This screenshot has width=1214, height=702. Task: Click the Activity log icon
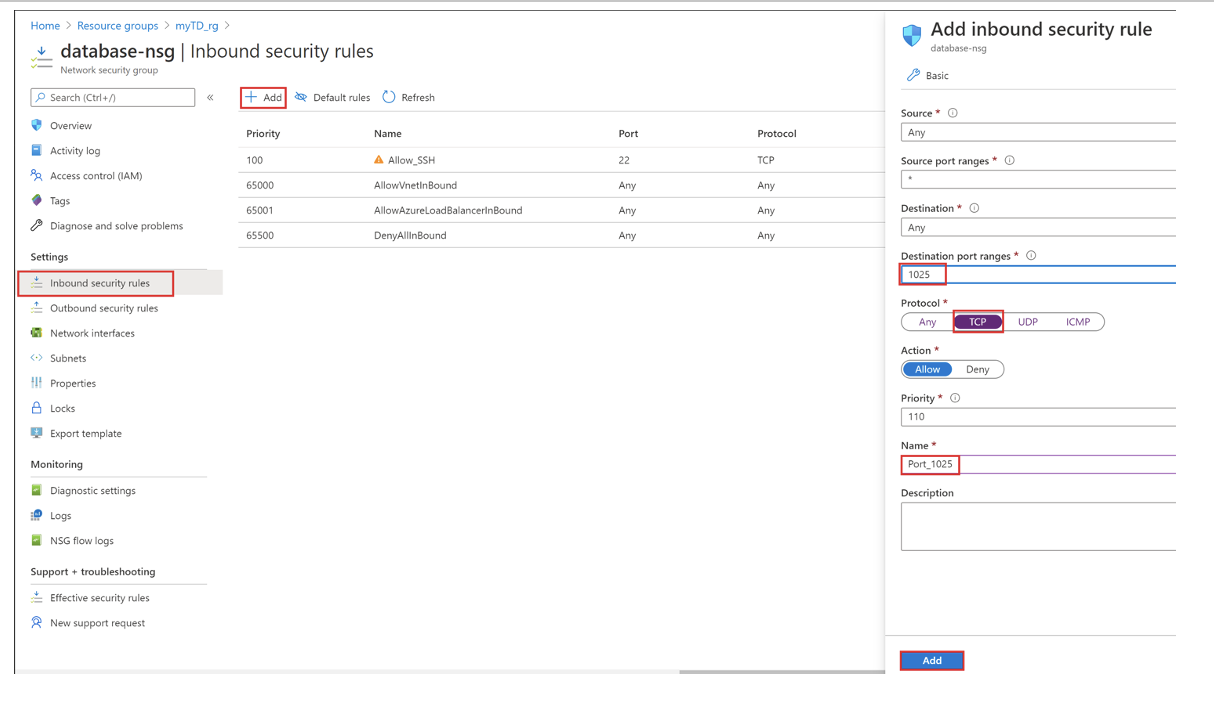pos(37,150)
